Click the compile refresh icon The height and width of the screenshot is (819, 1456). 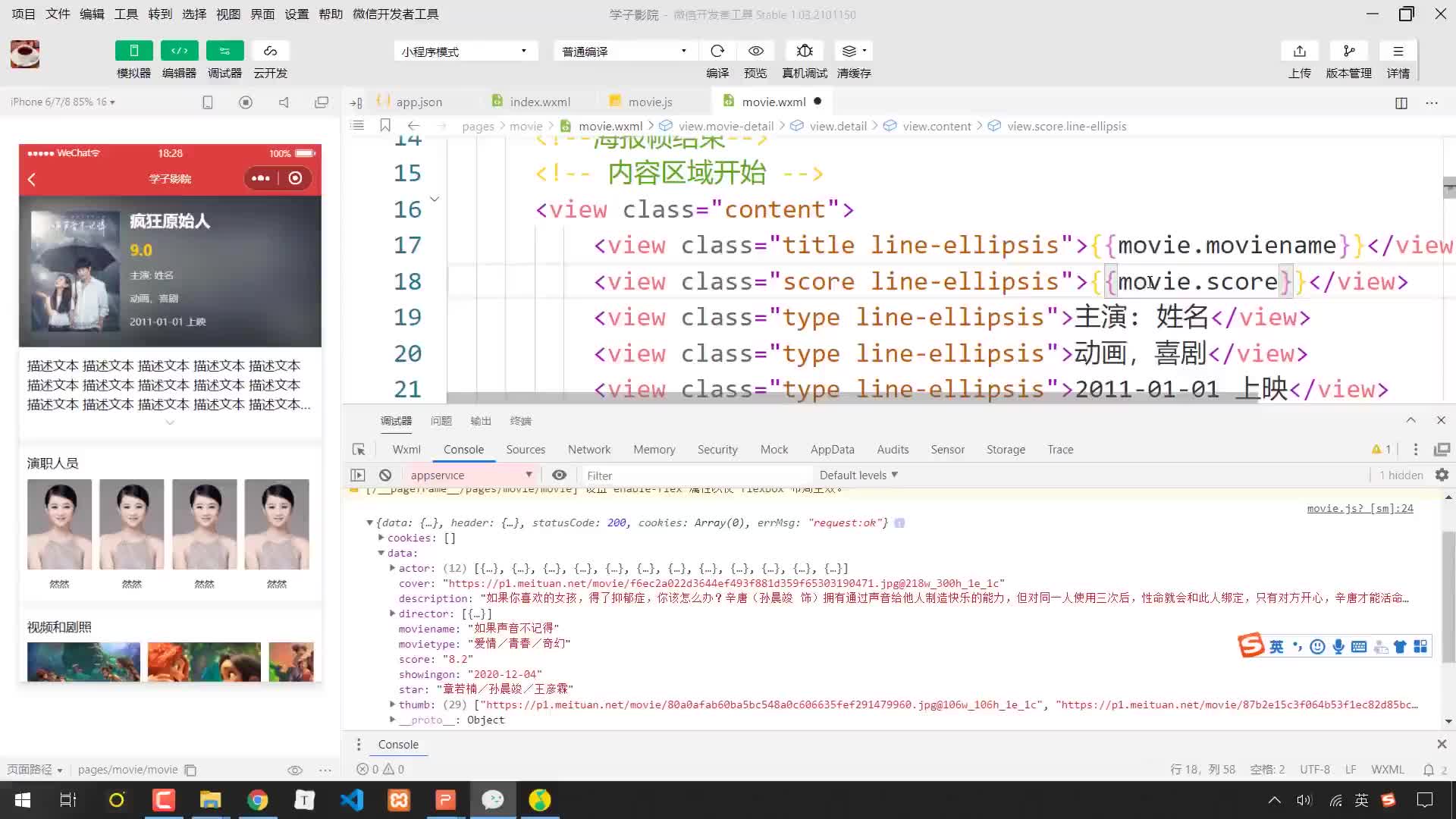717,51
